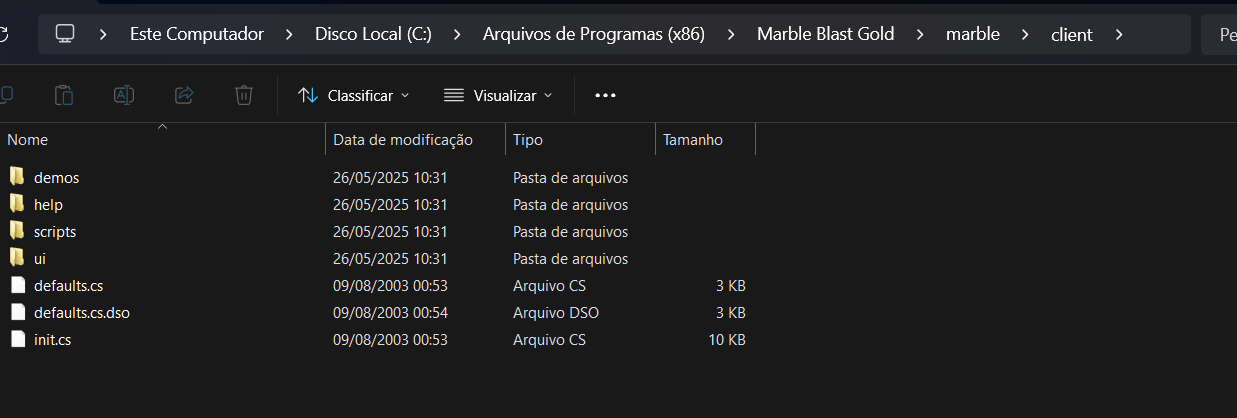
Task: Select the defaults.cs.dso file icon
Action: coord(17,312)
